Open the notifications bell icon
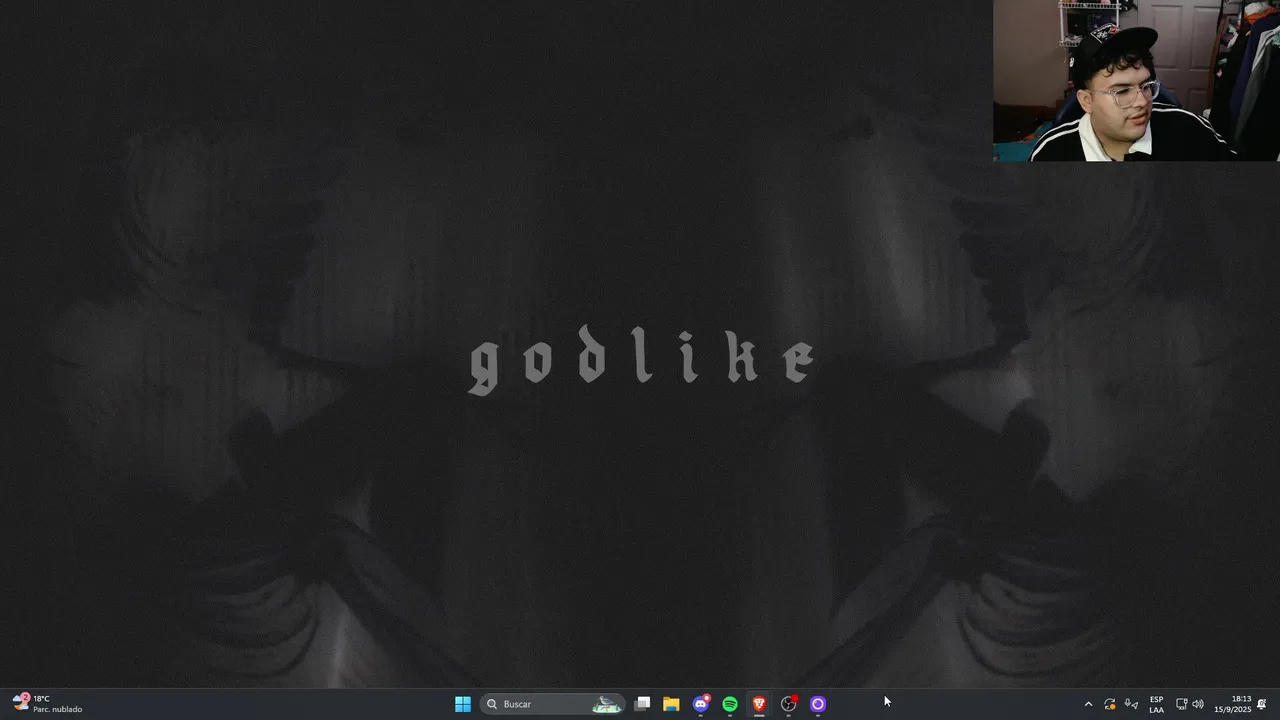 coord(1262,704)
